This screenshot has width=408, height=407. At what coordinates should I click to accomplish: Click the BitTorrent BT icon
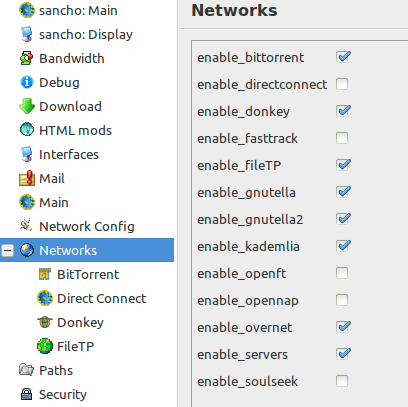tap(45, 274)
